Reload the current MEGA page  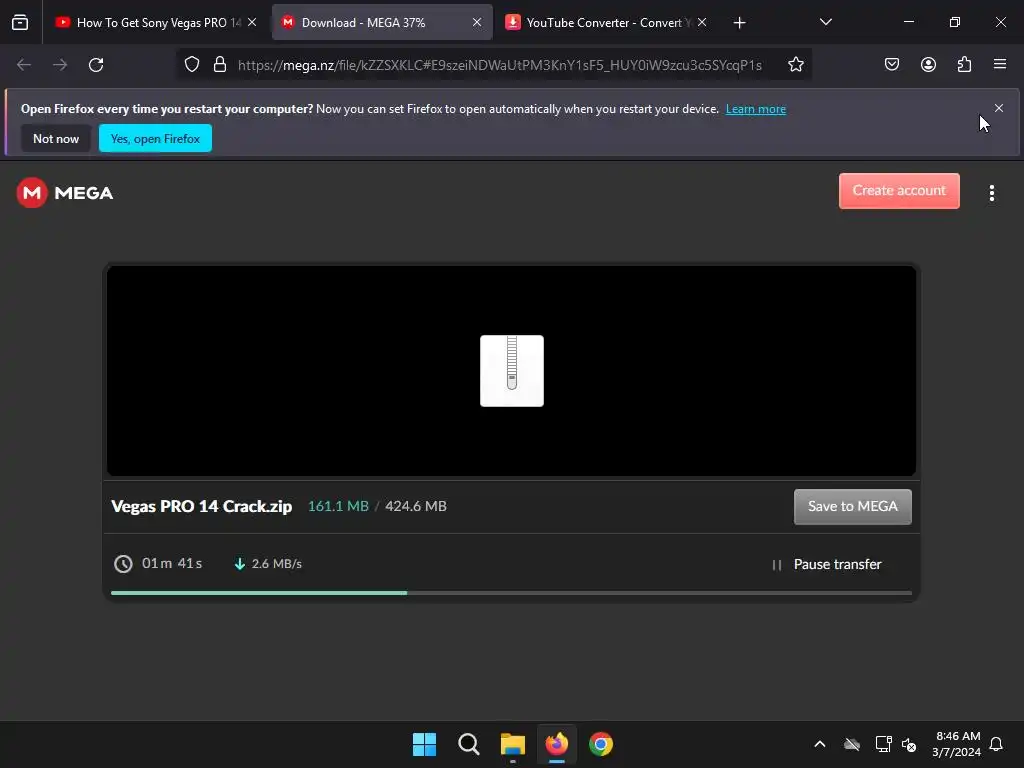(96, 65)
